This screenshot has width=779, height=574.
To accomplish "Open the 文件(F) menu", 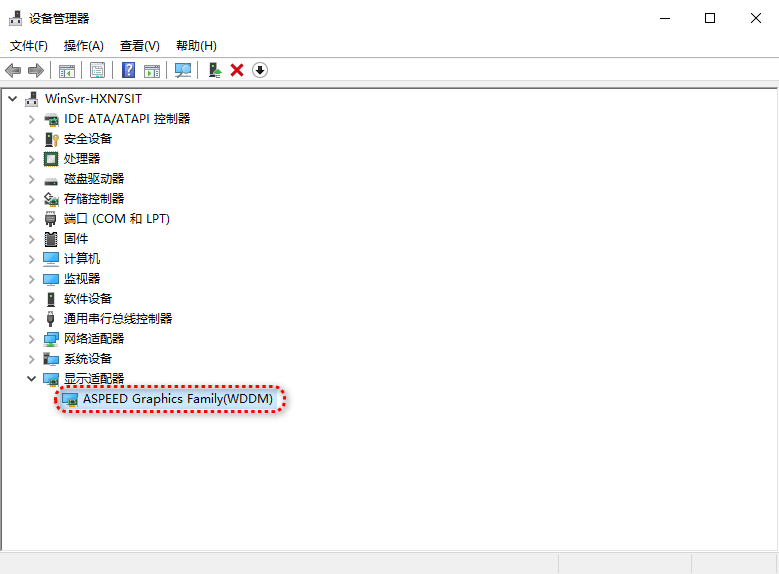I will (x=29, y=46).
